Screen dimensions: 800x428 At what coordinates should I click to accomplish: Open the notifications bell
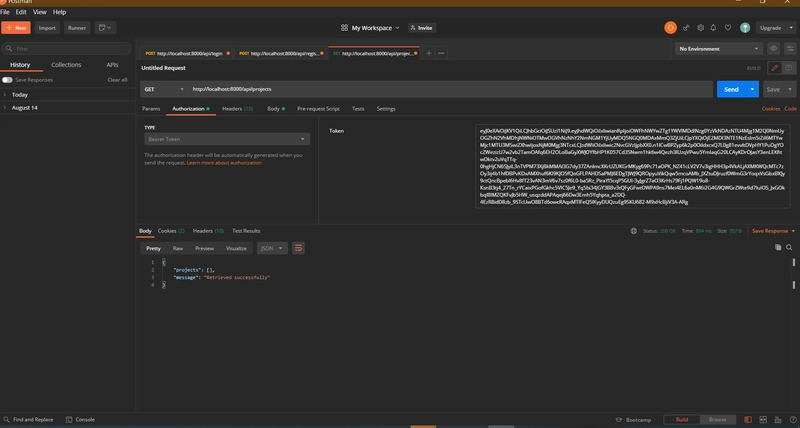point(714,28)
